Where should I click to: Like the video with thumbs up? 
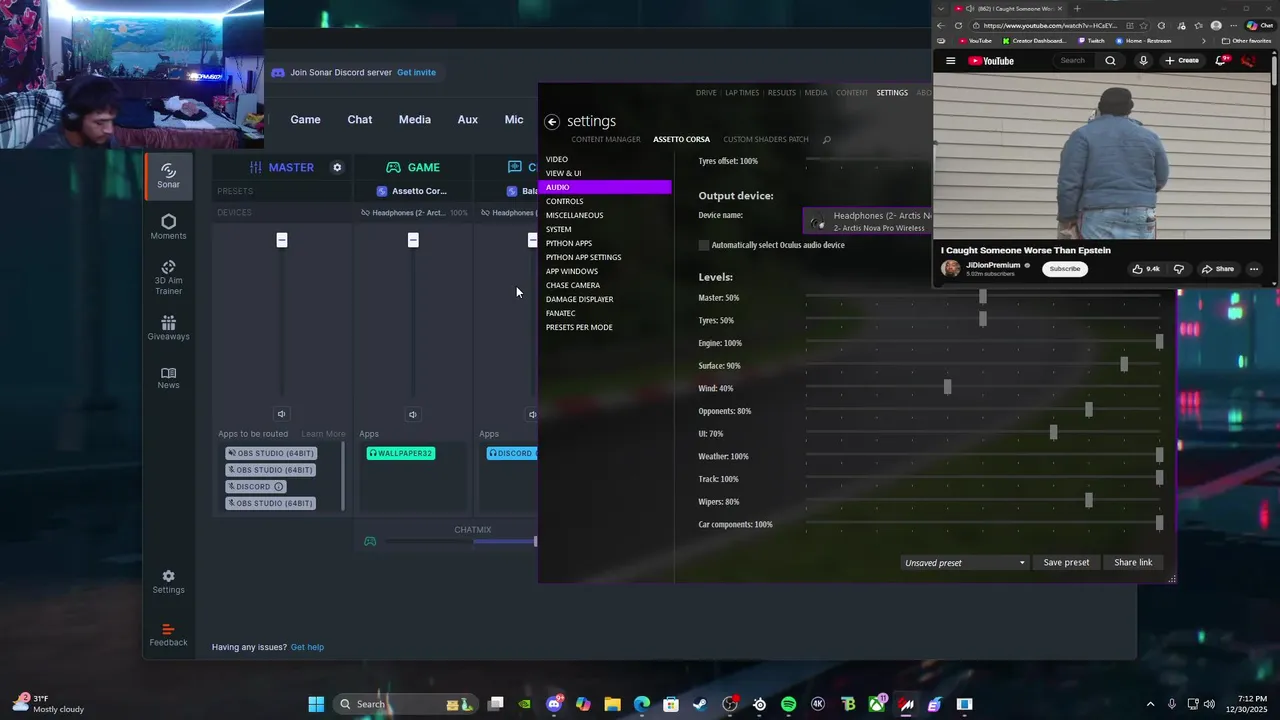coord(1145,269)
